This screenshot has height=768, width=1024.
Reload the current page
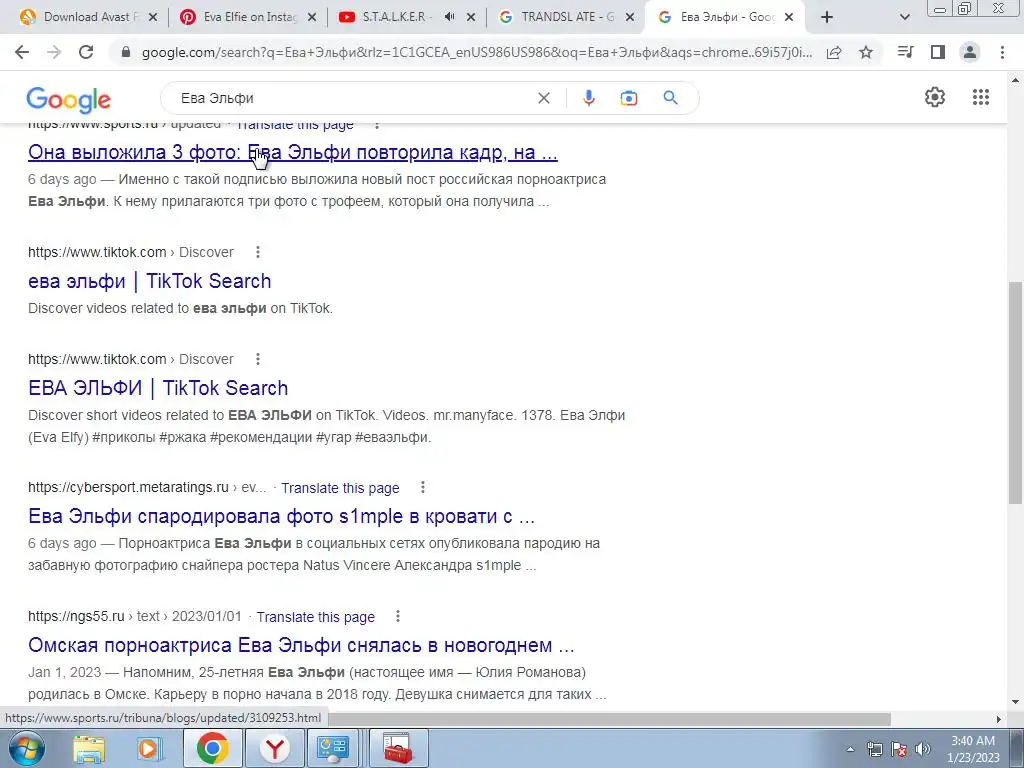(86, 52)
